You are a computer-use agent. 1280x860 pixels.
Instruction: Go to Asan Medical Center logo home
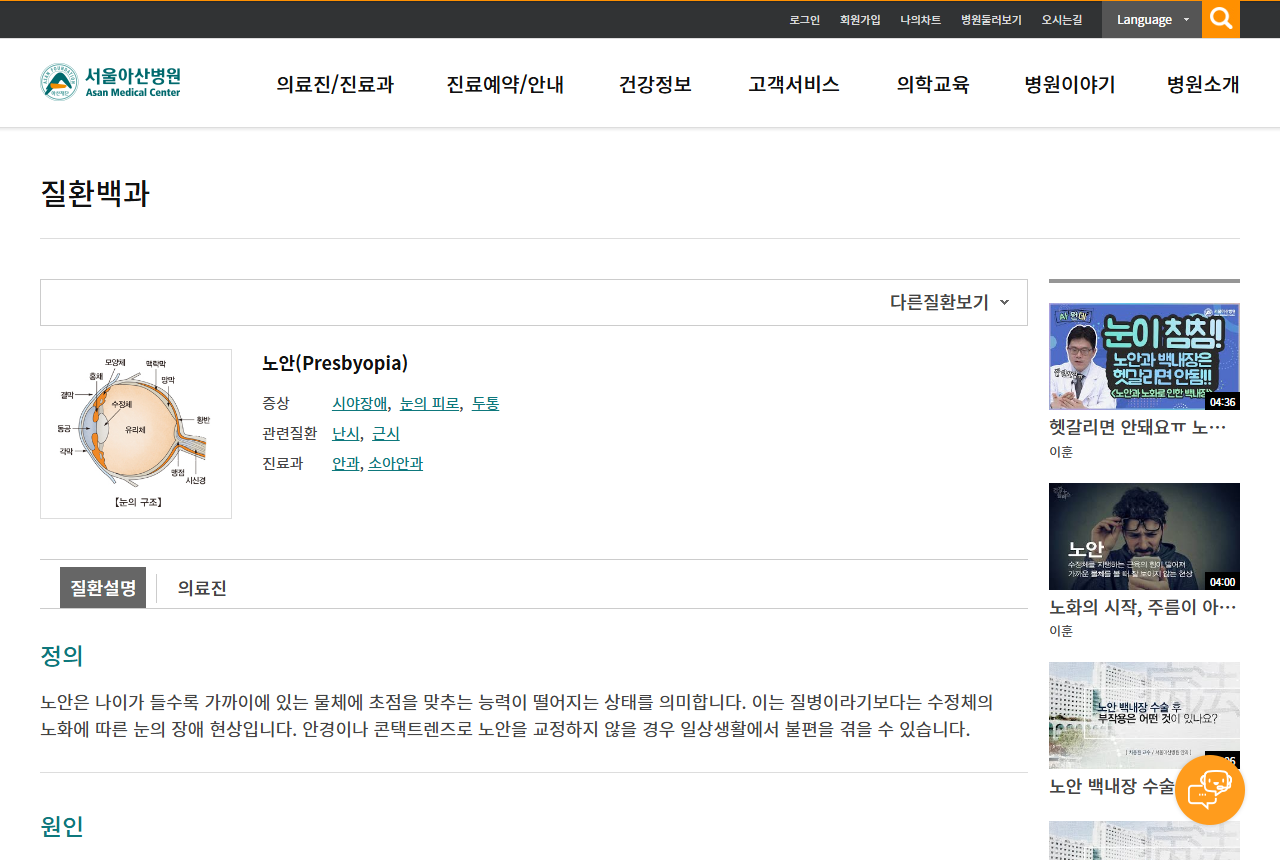click(111, 82)
